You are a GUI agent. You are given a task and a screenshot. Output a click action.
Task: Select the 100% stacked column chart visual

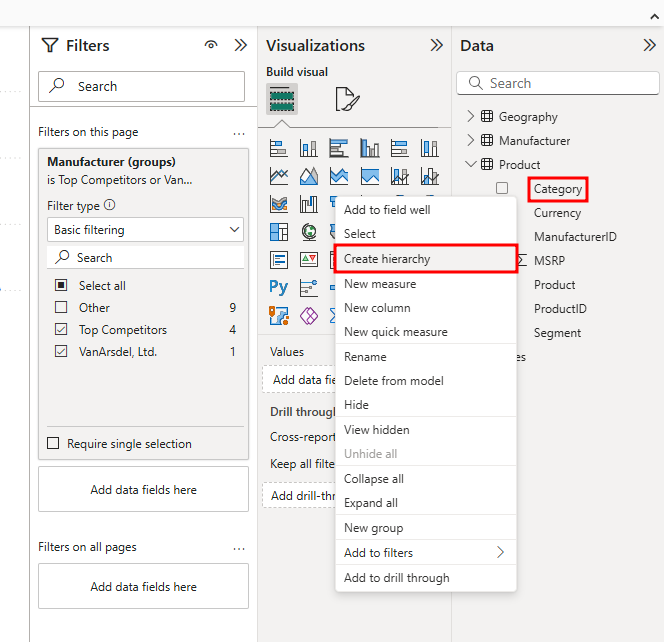click(430, 148)
